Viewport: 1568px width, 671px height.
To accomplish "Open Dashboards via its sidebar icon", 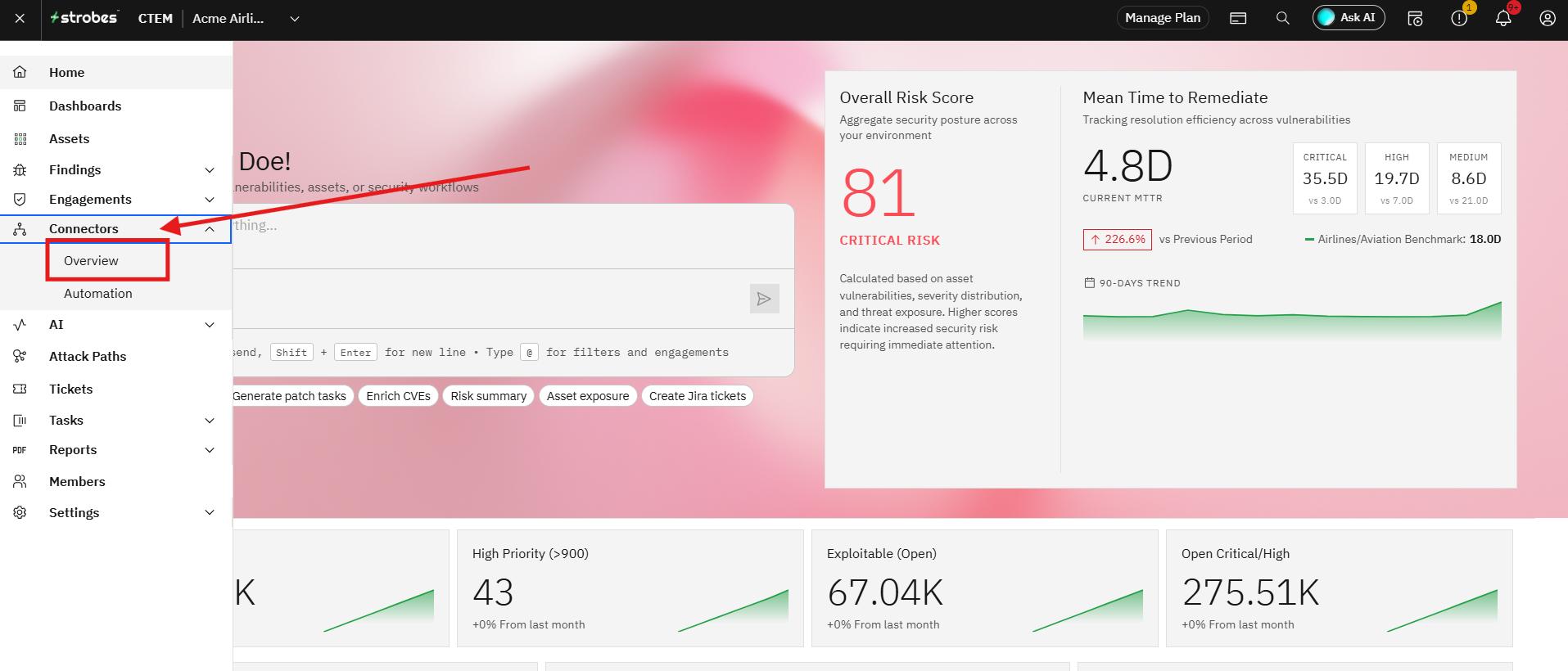I will [x=20, y=106].
